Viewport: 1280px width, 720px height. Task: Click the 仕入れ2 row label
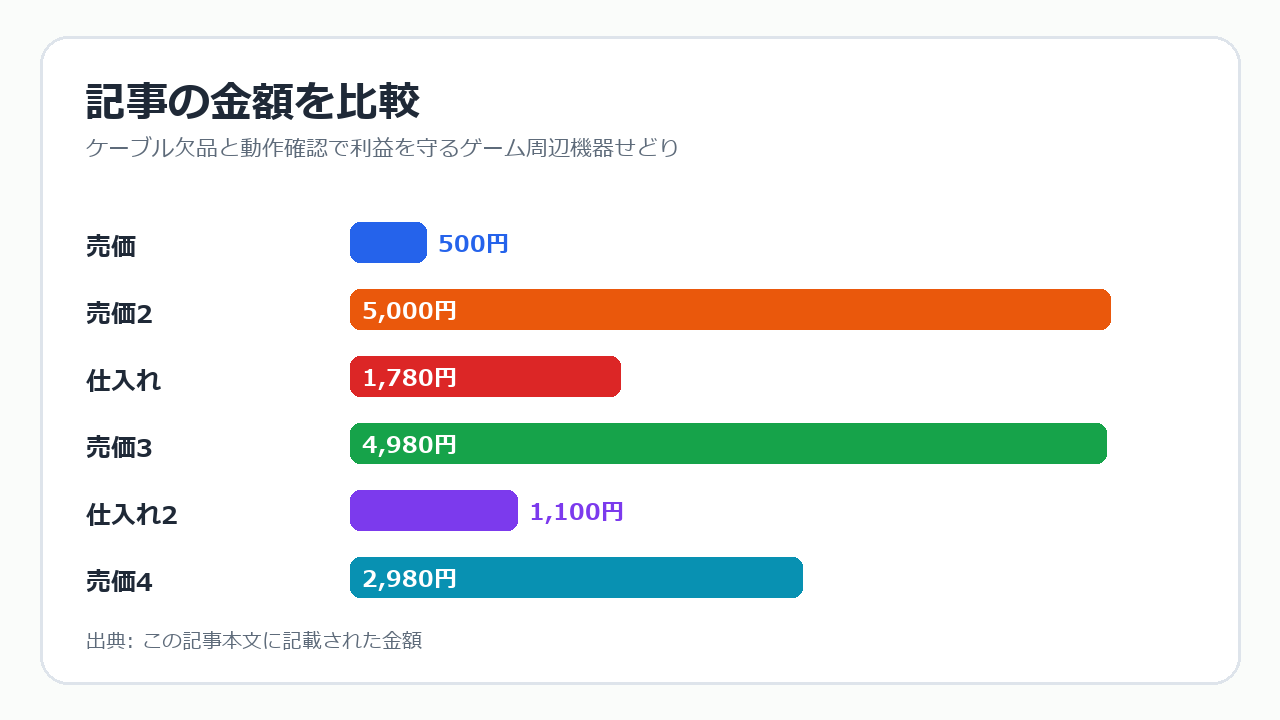tap(132, 514)
